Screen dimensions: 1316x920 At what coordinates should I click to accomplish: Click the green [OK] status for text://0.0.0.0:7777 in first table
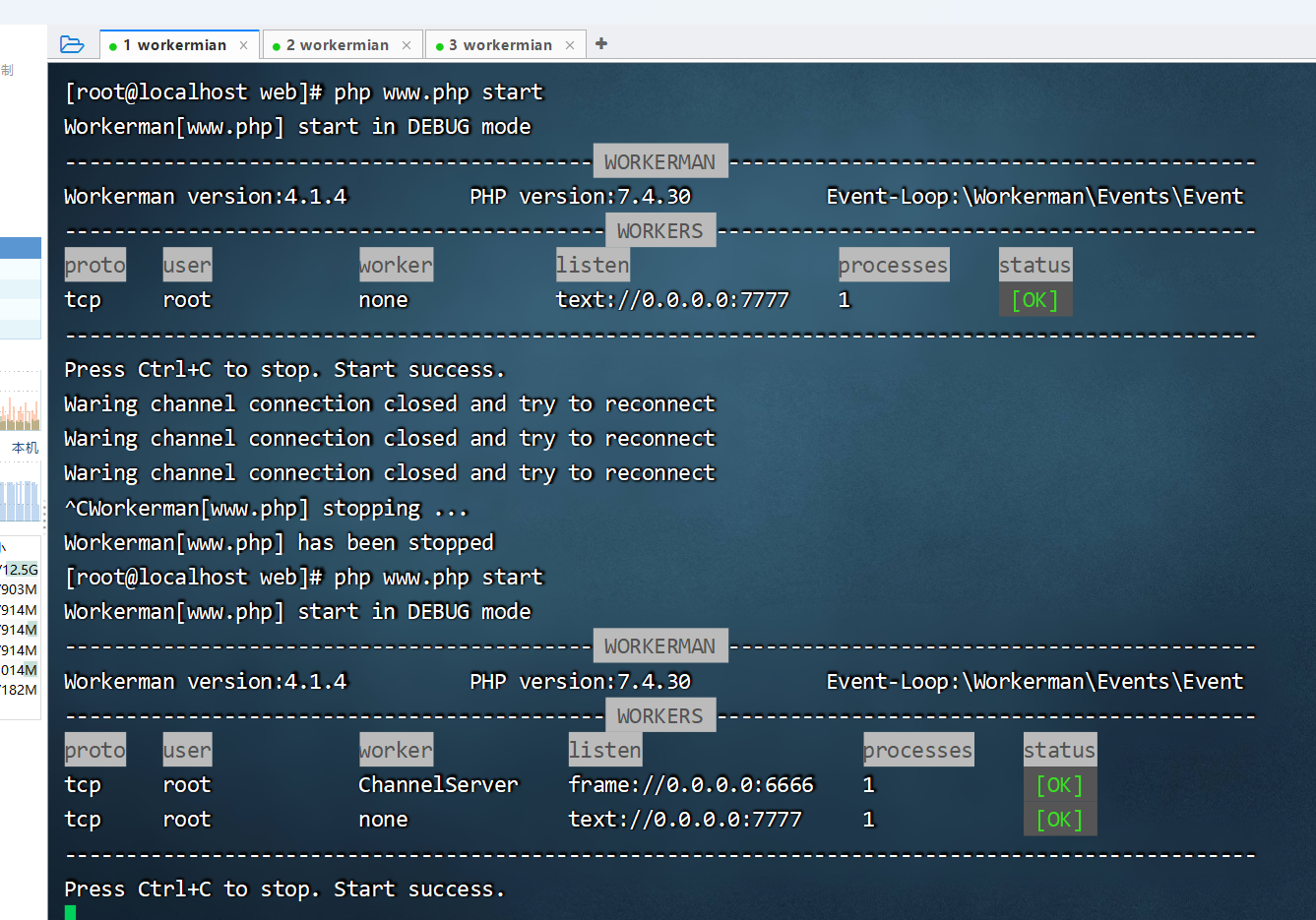click(x=1034, y=300)
